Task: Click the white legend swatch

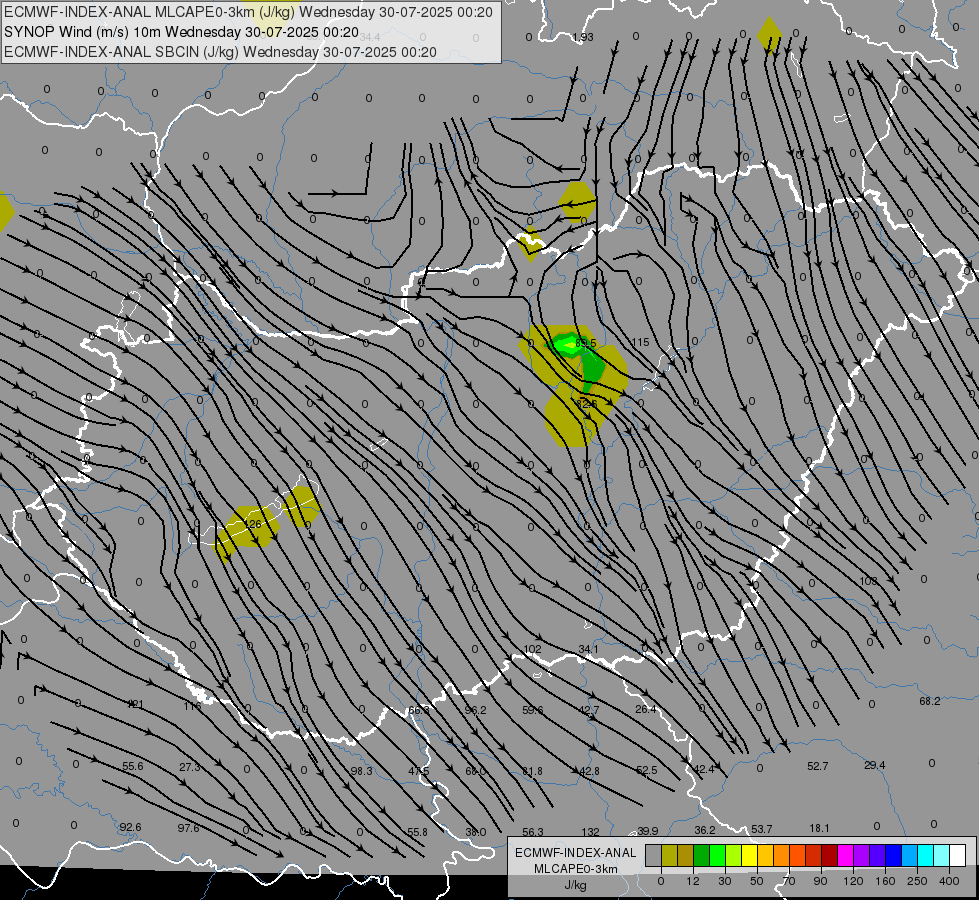Action: 957,856
